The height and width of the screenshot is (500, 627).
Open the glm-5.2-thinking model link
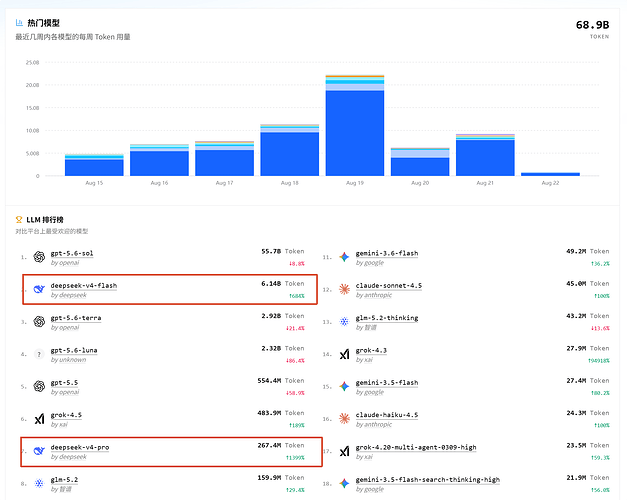point(387,318)
